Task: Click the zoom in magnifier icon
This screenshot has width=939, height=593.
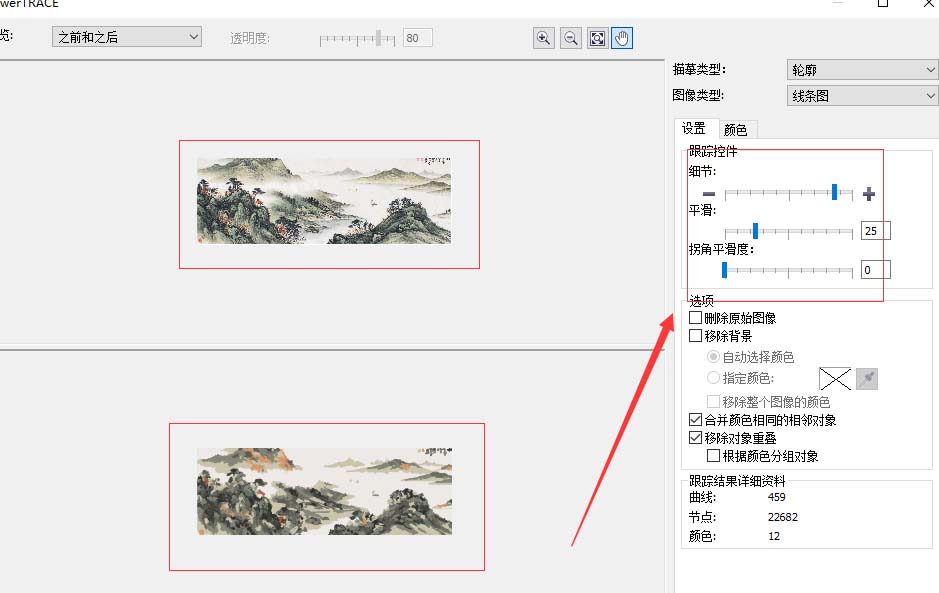Action: (544, 38)
